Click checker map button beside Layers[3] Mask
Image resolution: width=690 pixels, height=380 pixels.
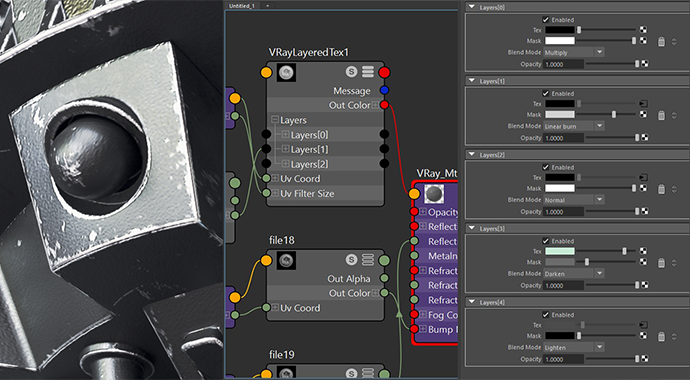[x=643, y=262]
